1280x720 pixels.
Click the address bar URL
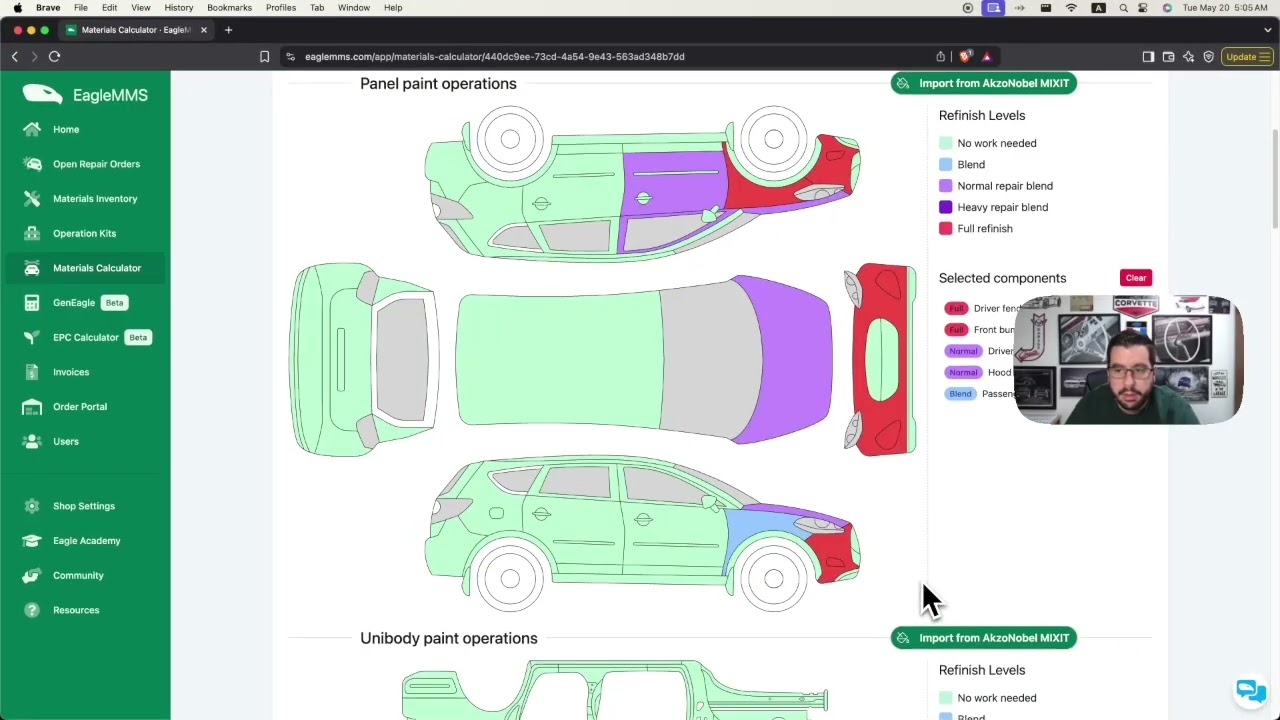(495, 57)
